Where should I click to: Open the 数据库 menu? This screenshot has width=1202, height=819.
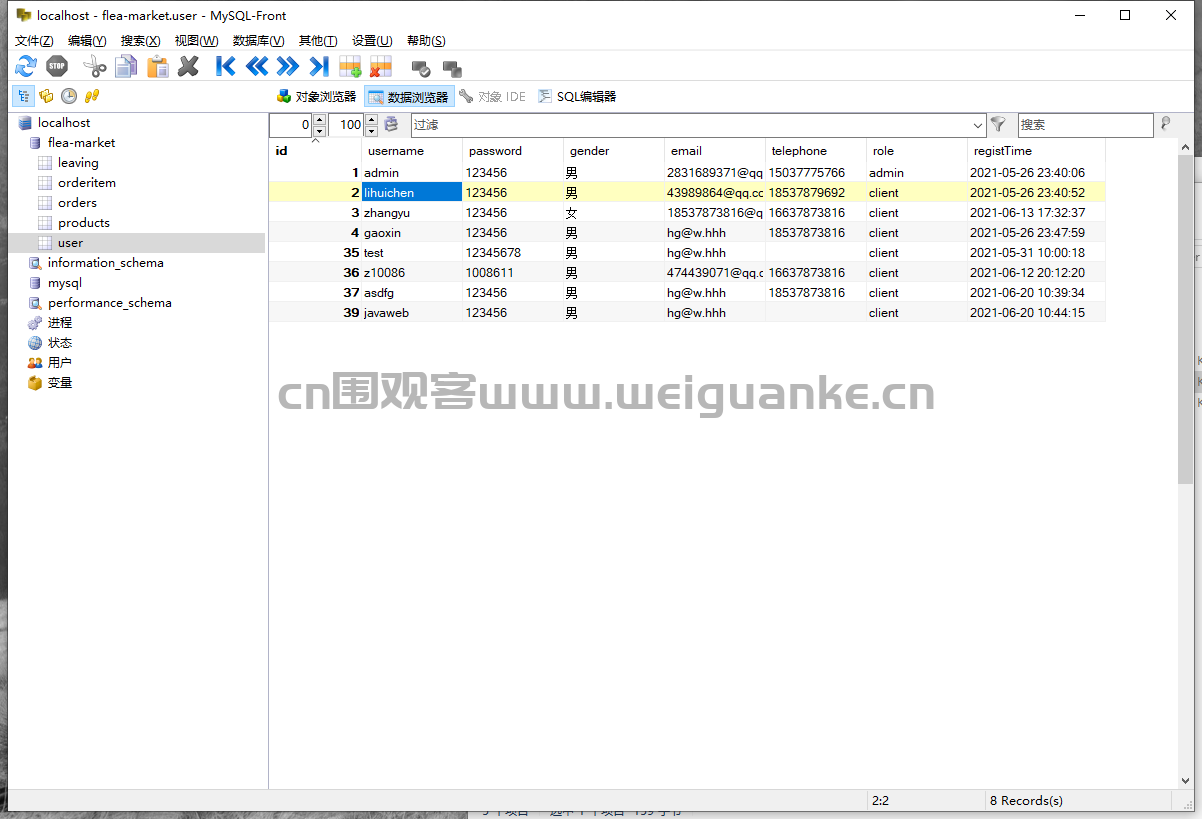point(258,41)
